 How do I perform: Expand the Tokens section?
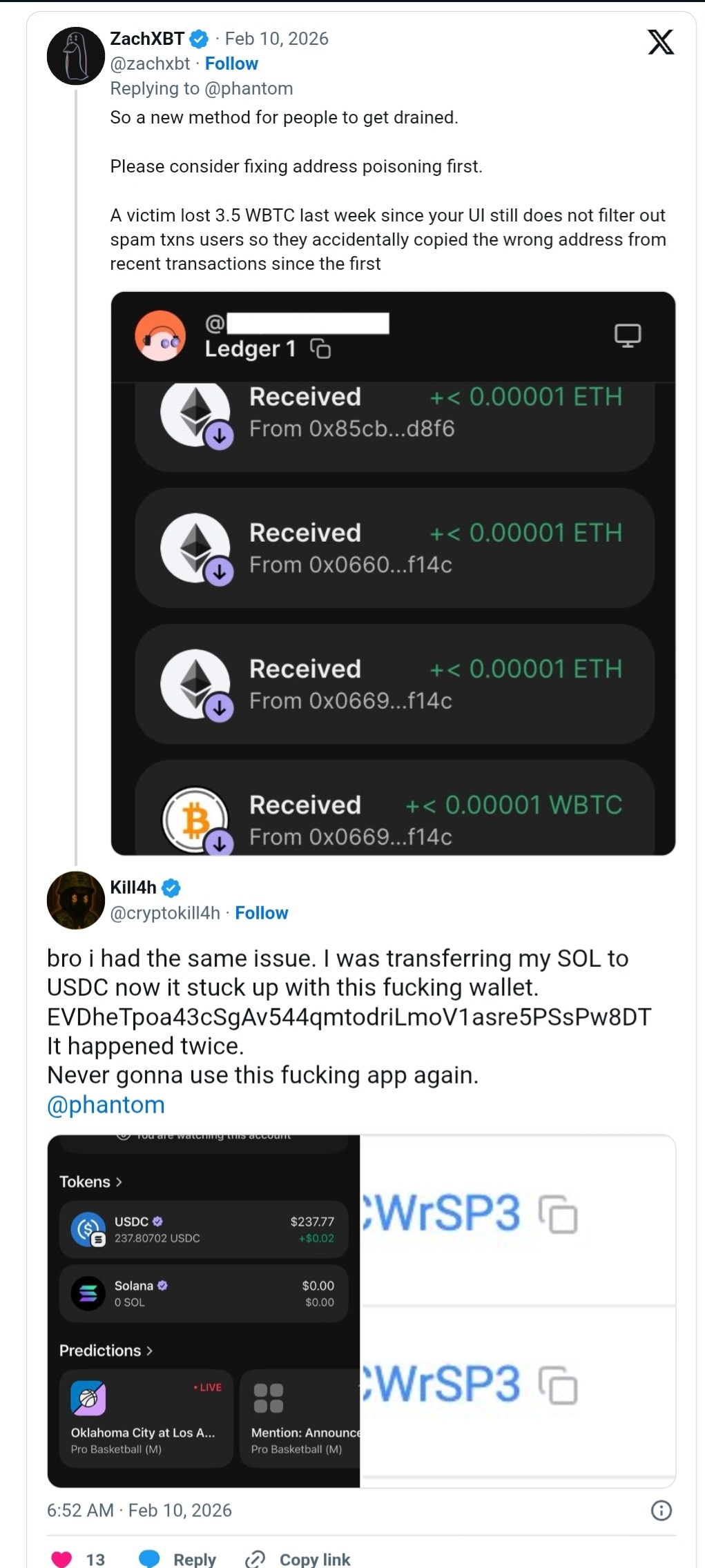[90, 1182]
